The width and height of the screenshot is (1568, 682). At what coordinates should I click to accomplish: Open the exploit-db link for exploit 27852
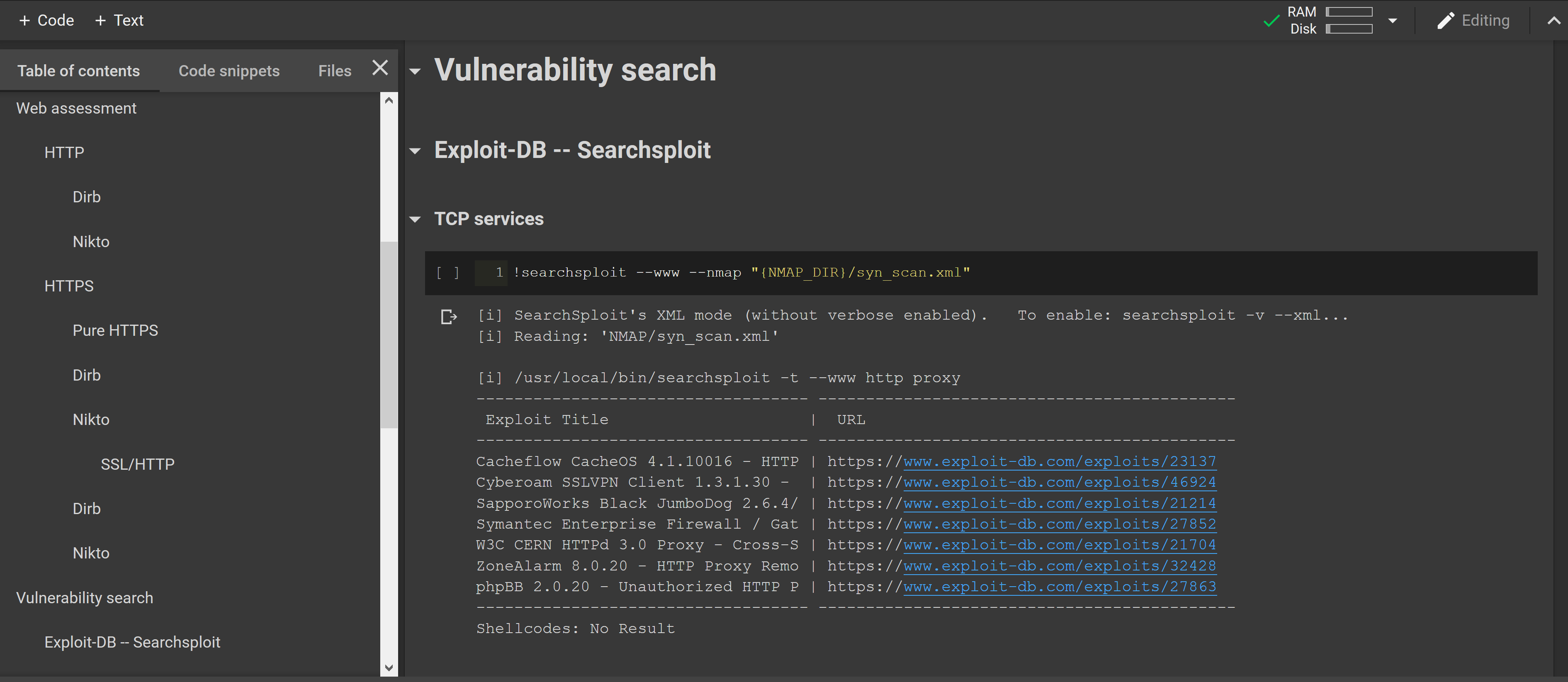pyautogui.click(x=1059, y=524)
